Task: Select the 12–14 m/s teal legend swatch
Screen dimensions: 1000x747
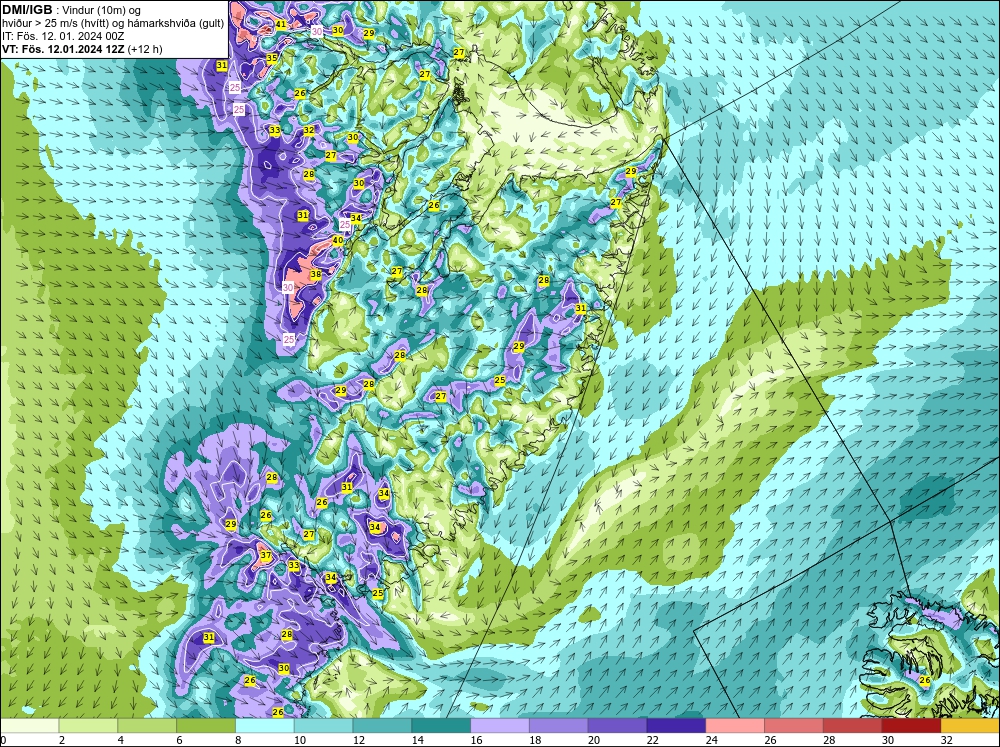Action: click(x=382, y=726)
